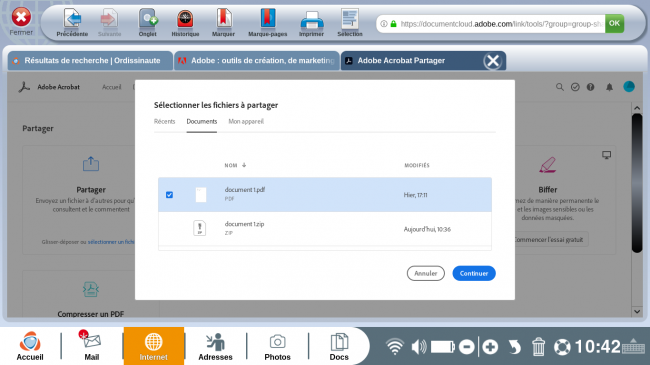Viewport: 650px width, 365px height.
Task: Click the page scrollbar down arrow
Action: (x=637, y=311)
